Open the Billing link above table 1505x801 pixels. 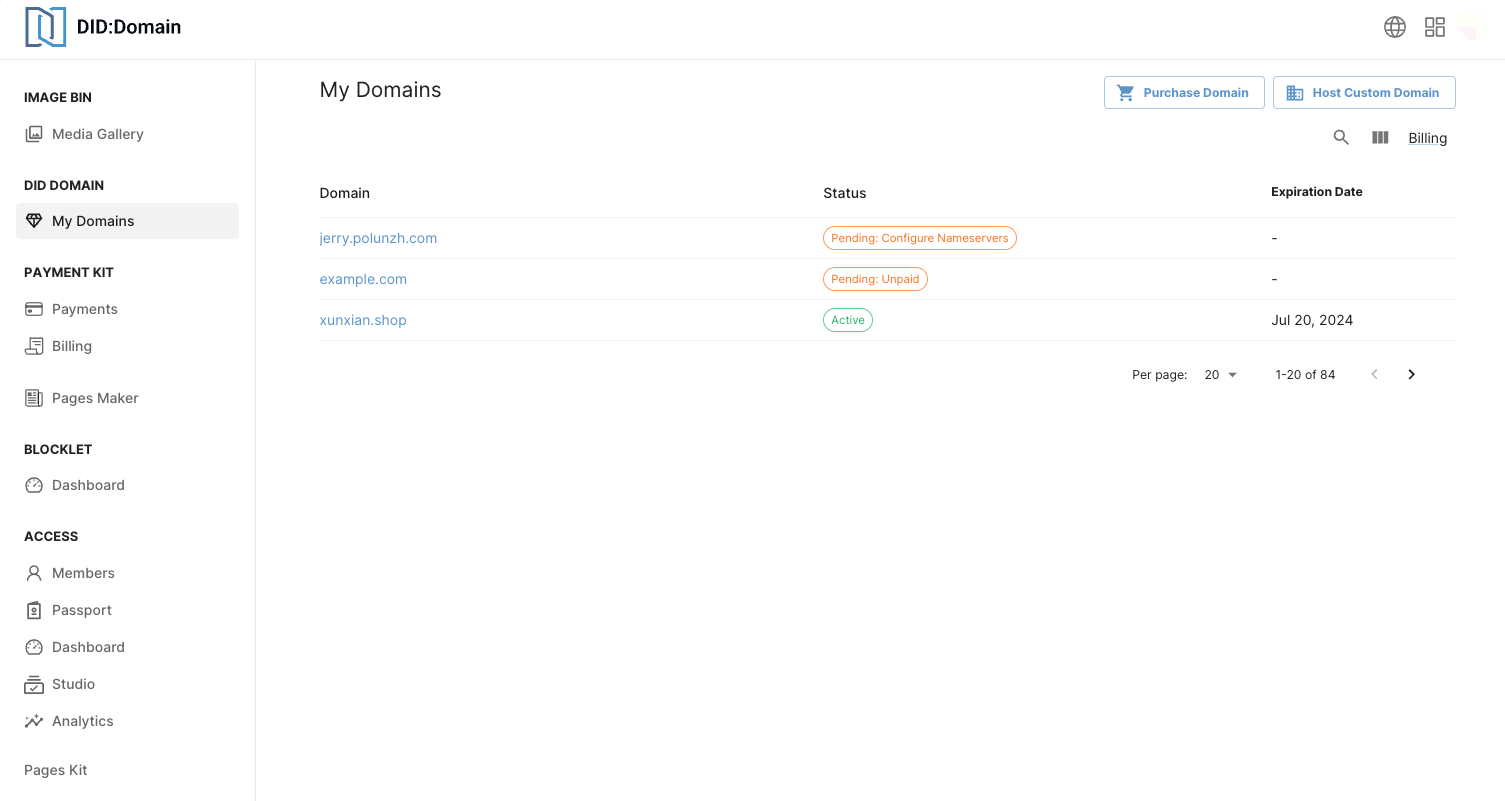click(1427, 138)
